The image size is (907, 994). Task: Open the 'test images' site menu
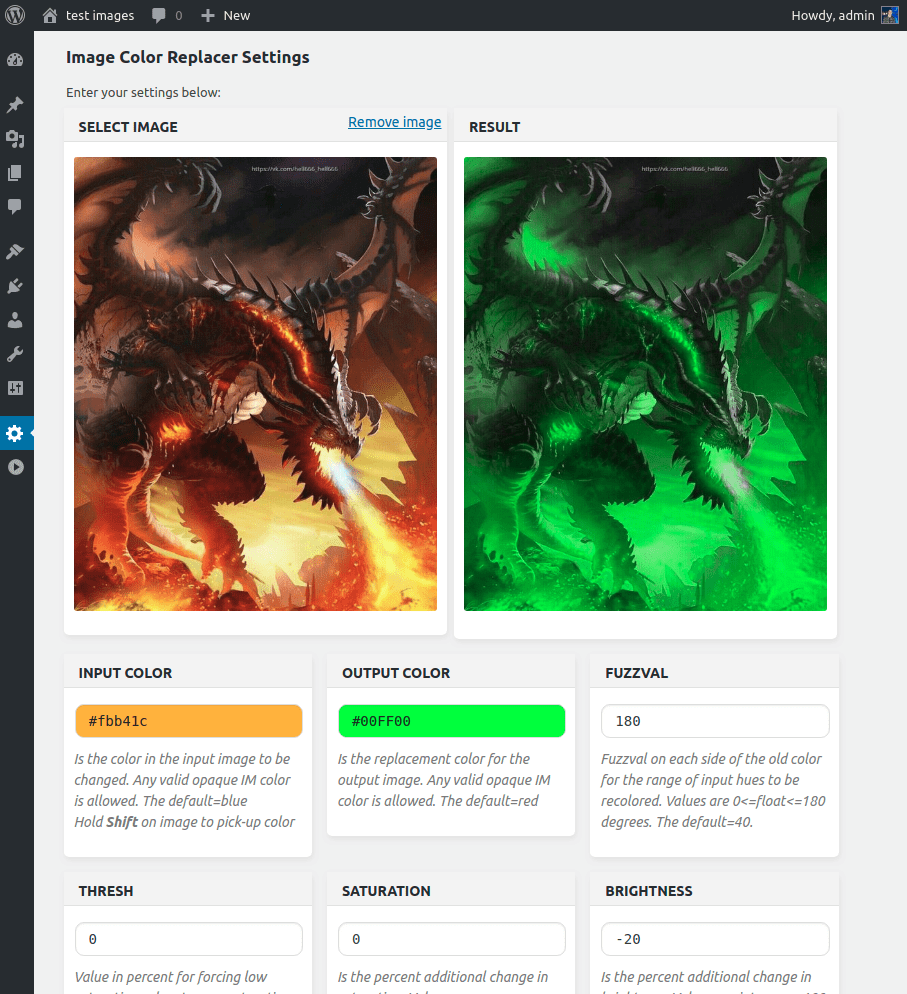100,15
